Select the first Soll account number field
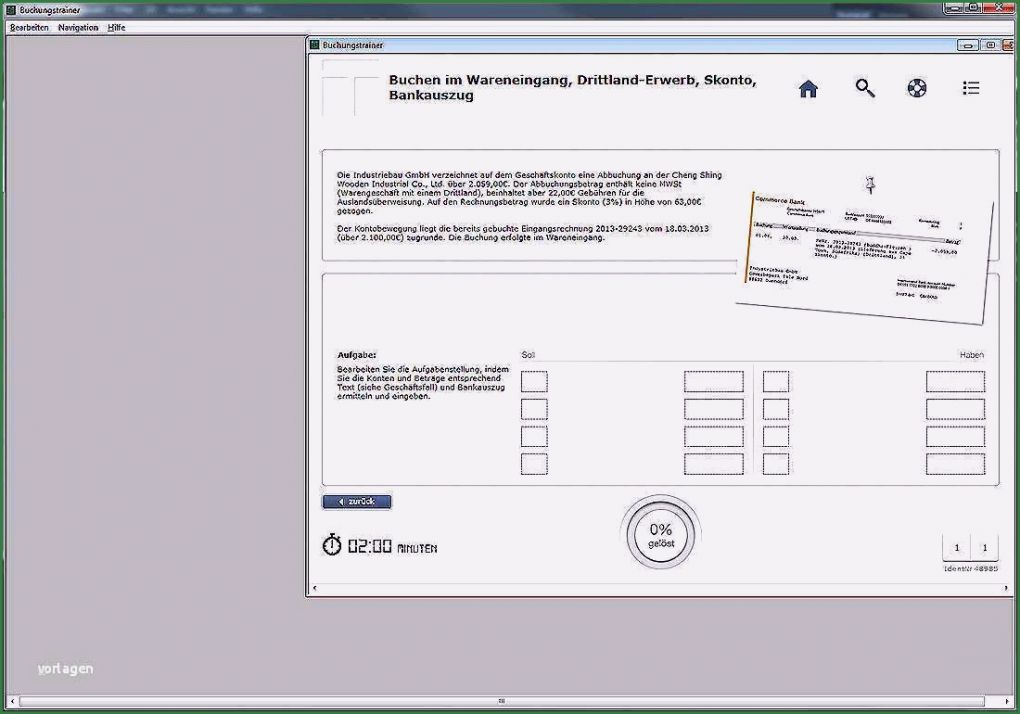1020x714 pixels. 534,382
